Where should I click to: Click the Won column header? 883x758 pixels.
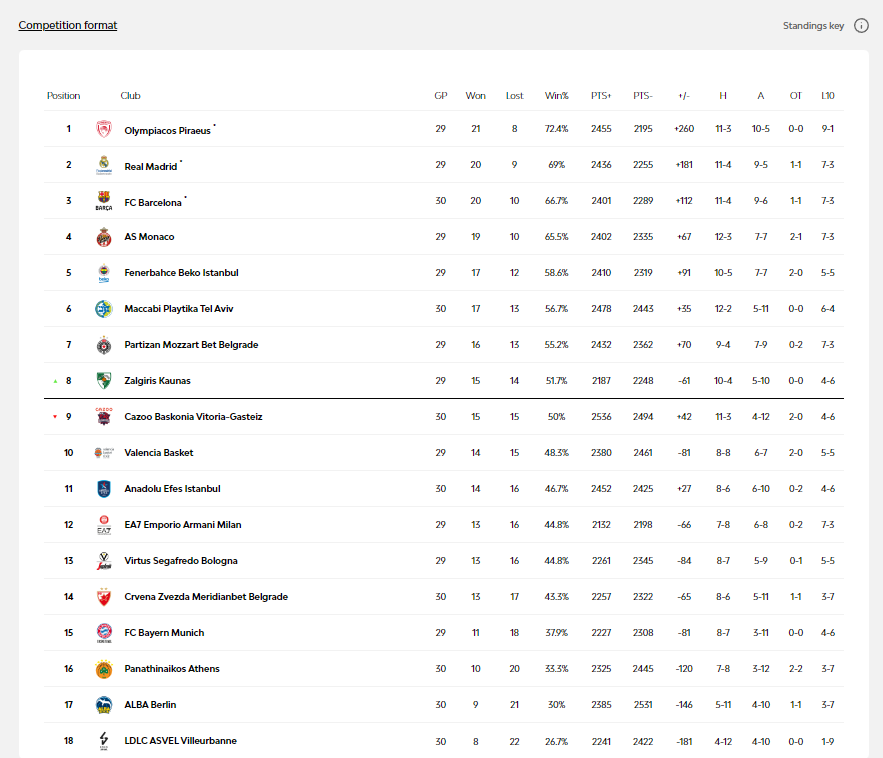(476, 96)
